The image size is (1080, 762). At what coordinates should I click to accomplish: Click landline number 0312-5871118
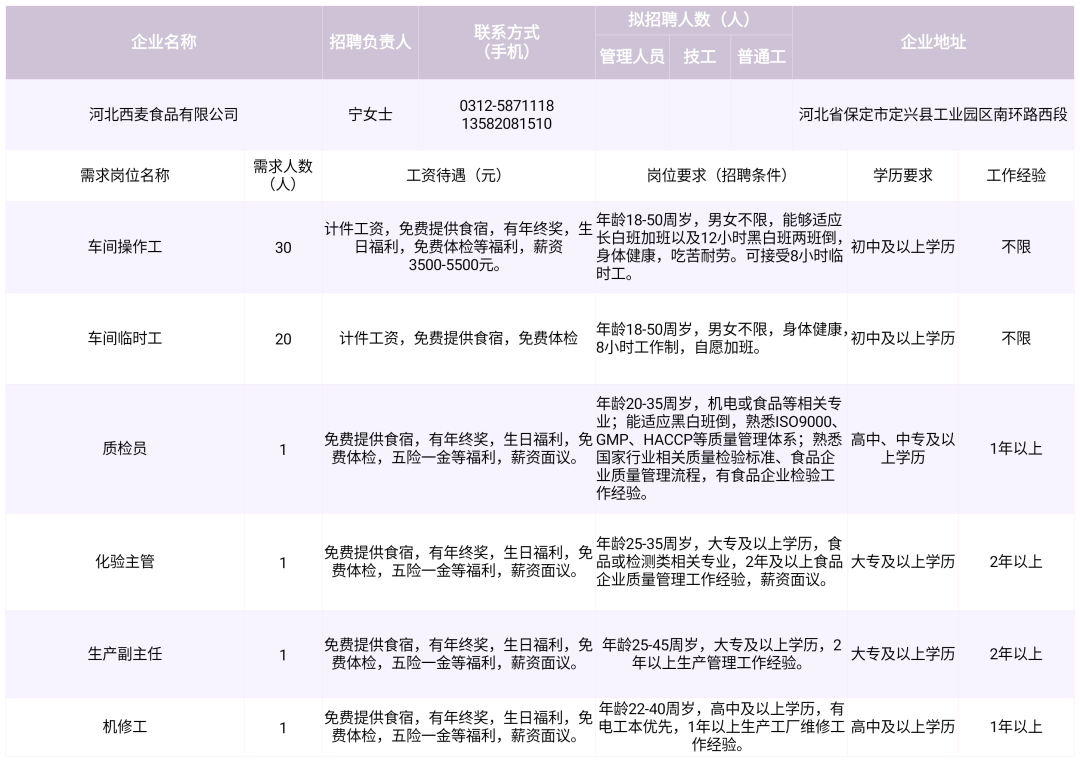point(507,106)
